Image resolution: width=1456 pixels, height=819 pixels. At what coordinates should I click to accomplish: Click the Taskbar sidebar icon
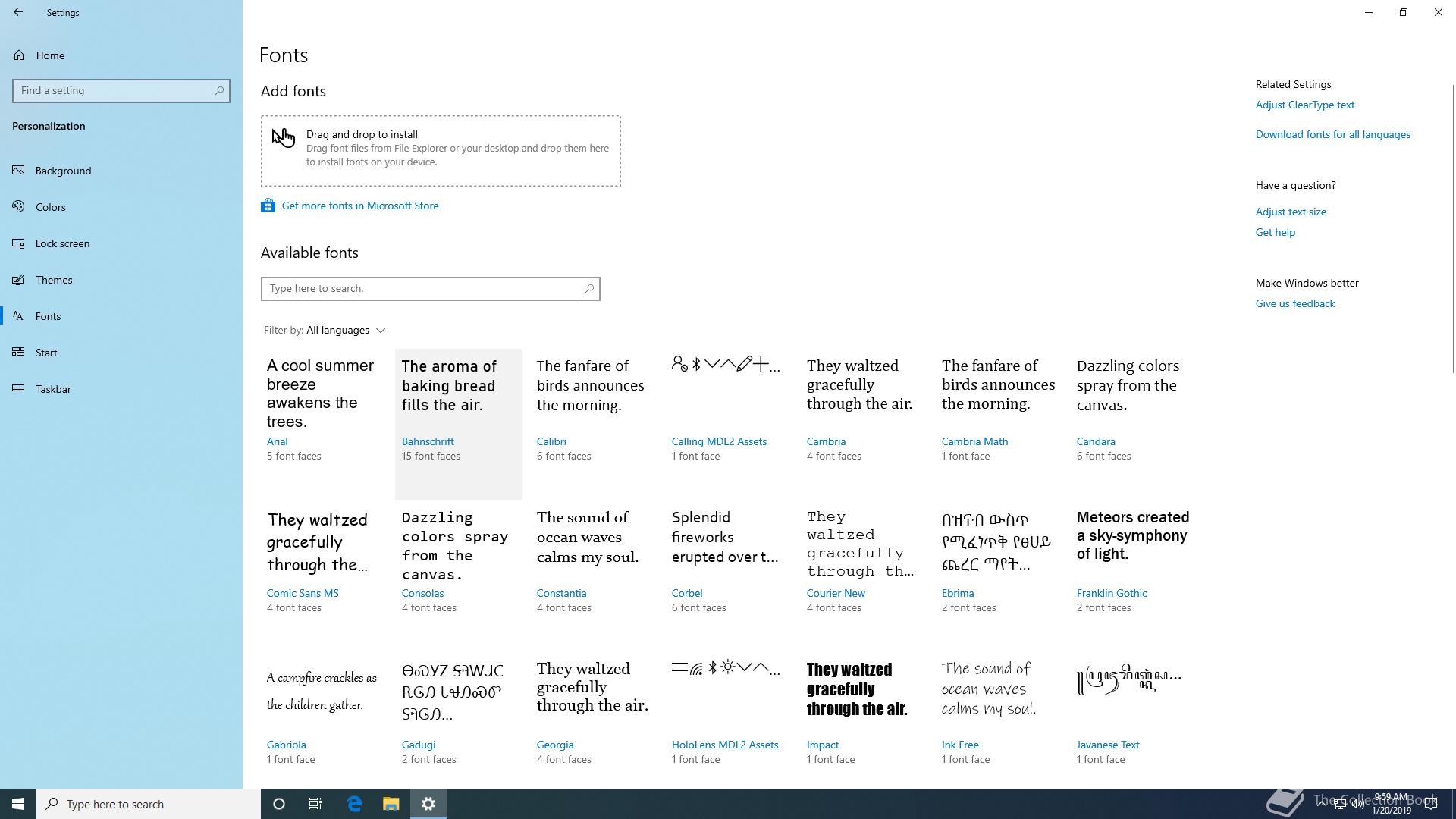(19, 389)
